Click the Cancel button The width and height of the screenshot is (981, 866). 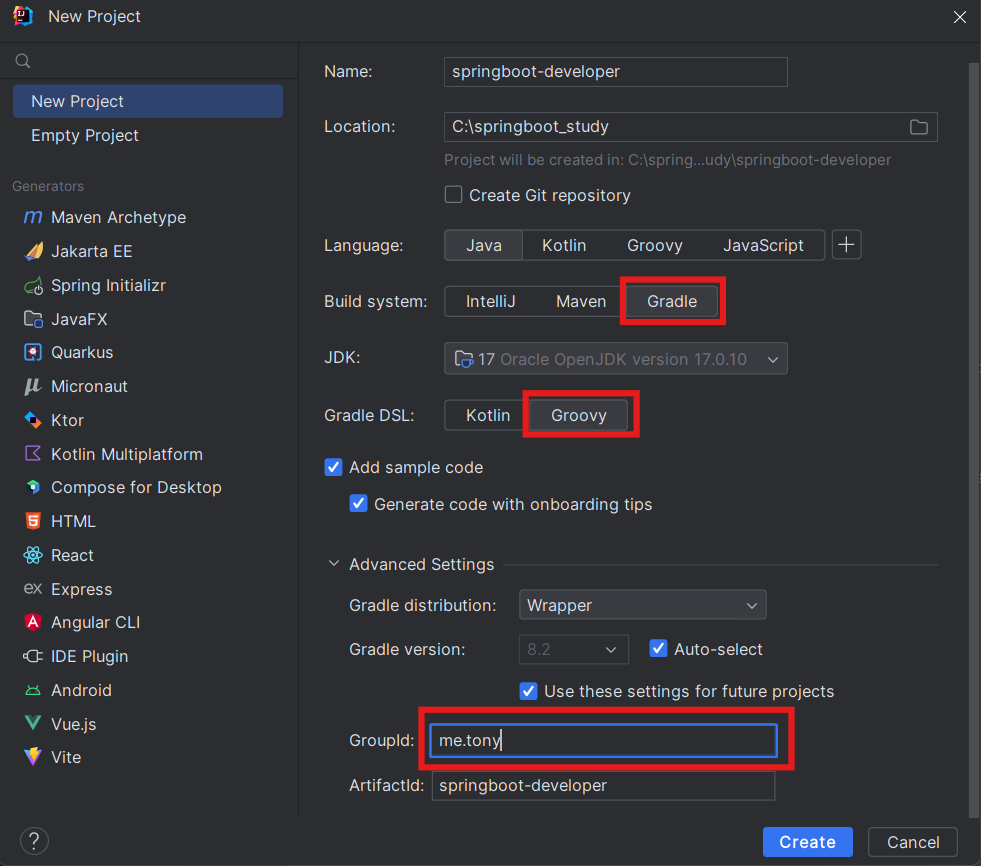pos(913,842)
